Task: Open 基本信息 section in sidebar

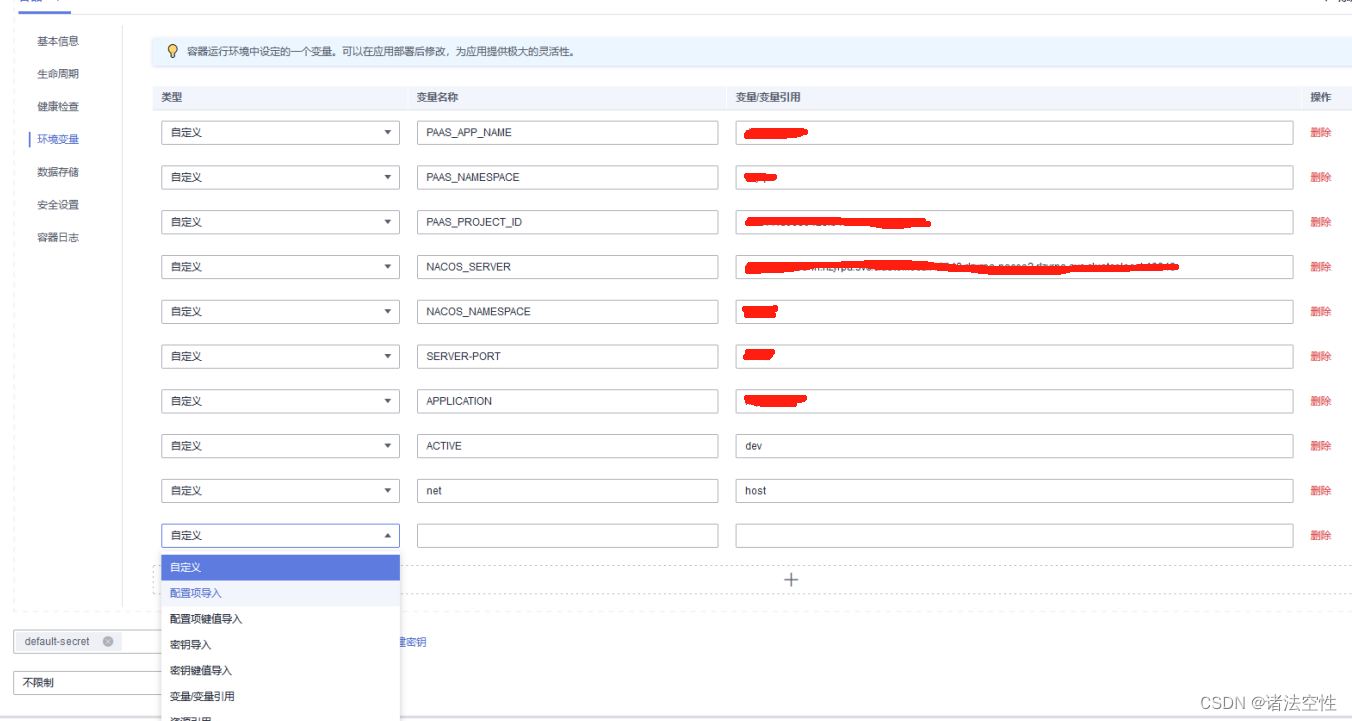Action: pyautogui.click(x=58, y=41)
